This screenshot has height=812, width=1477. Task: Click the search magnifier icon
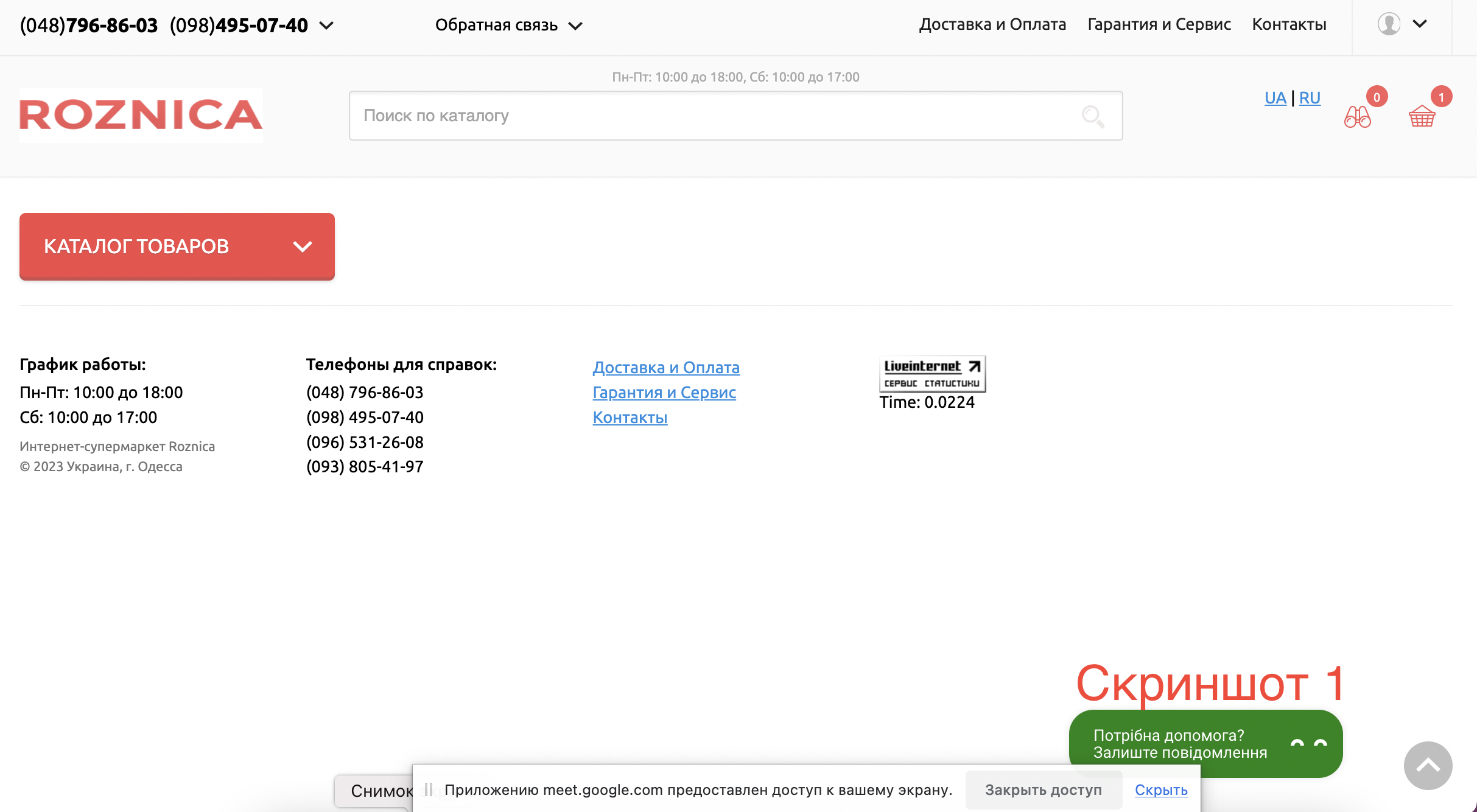pyautogui.click(x=1093, y=116)
